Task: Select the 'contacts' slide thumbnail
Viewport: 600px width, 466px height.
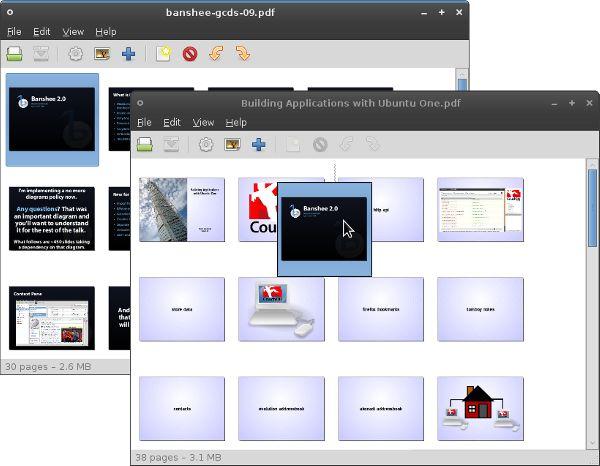Action: pos(182,409)
